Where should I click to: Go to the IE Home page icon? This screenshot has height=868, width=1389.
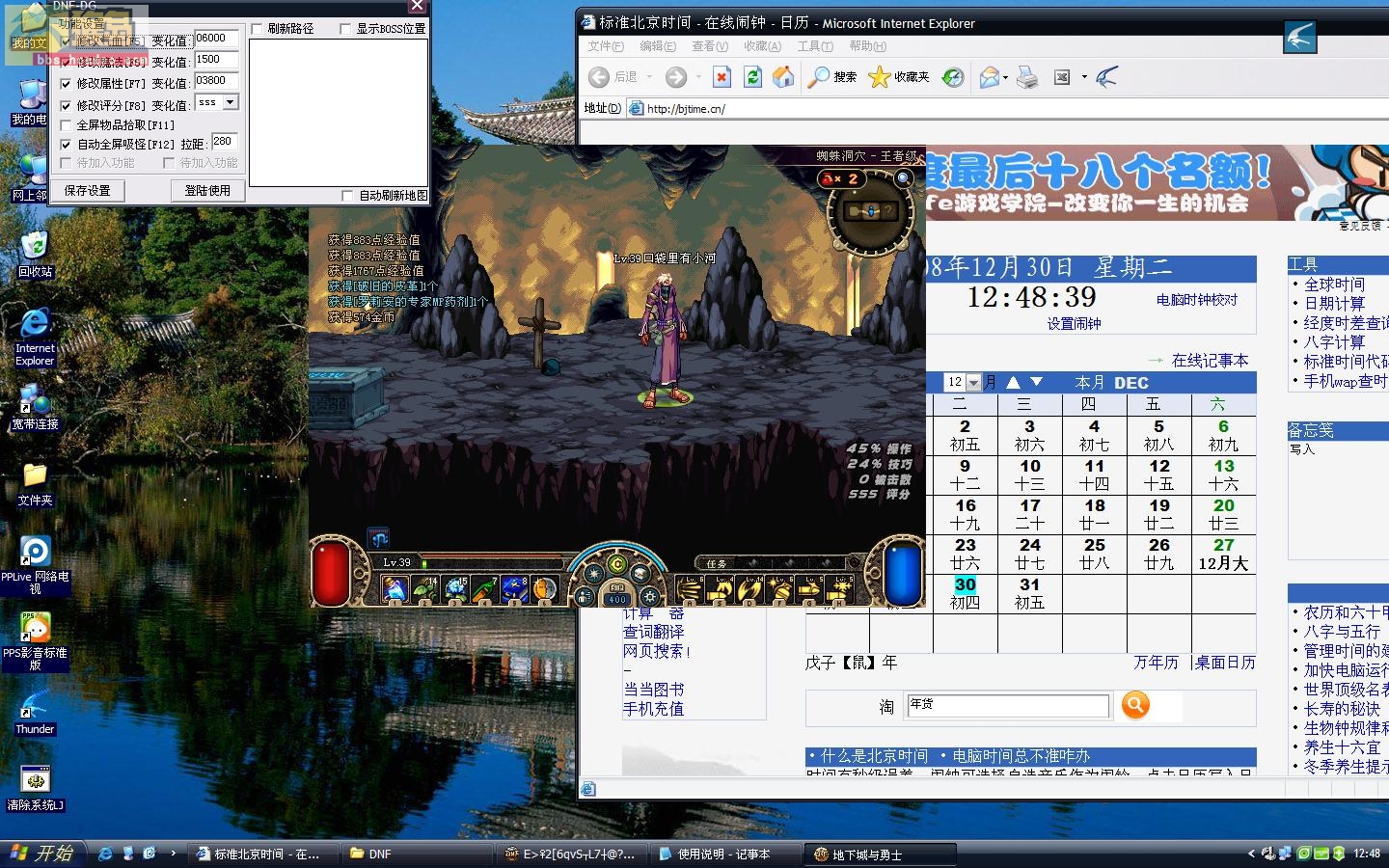click(783, 77)
